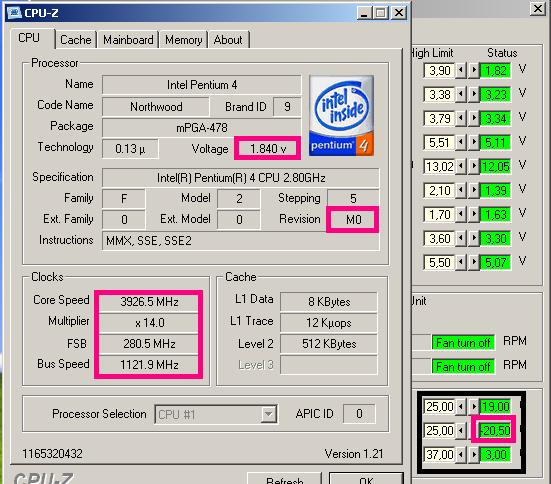The image size is (551, 484).
Task: Click the MMX, SSE, SSE2 instructions field
Action: [x=241, y=241]
